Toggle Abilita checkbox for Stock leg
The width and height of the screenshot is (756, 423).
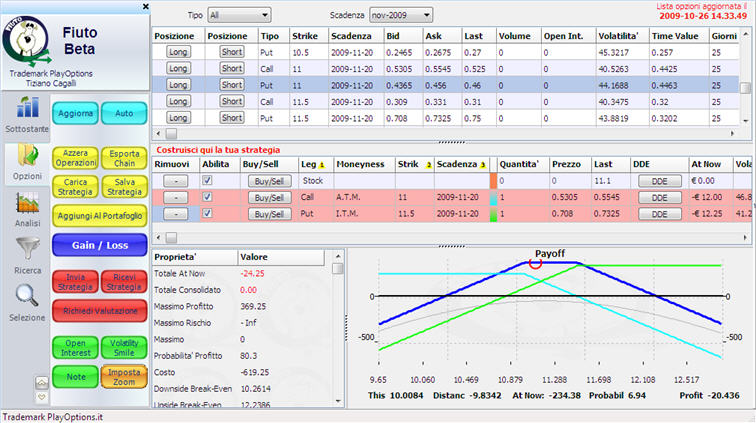(x=208, y=181)
